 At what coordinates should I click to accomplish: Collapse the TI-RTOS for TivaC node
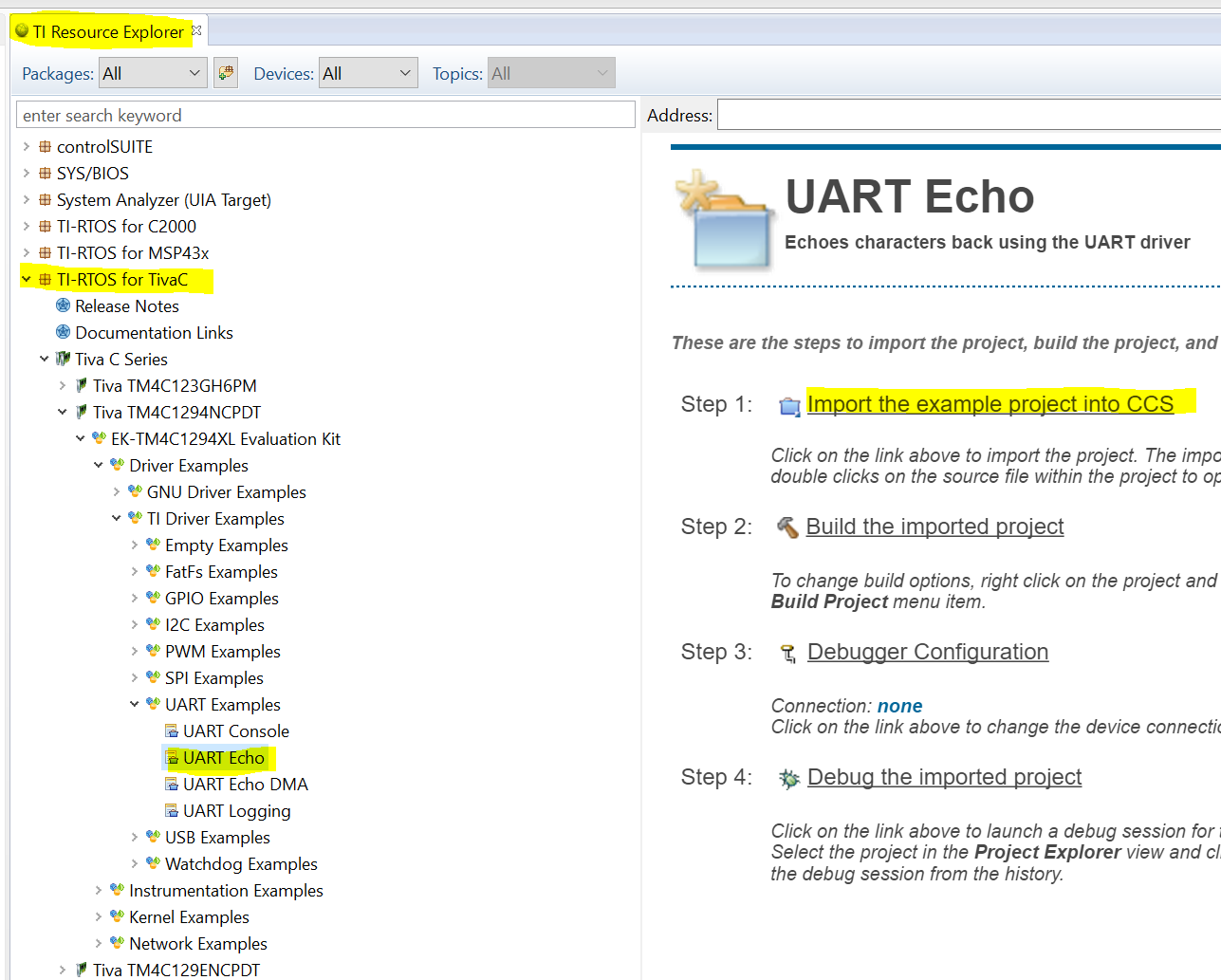pyautogui.click(x=27, y=280)
